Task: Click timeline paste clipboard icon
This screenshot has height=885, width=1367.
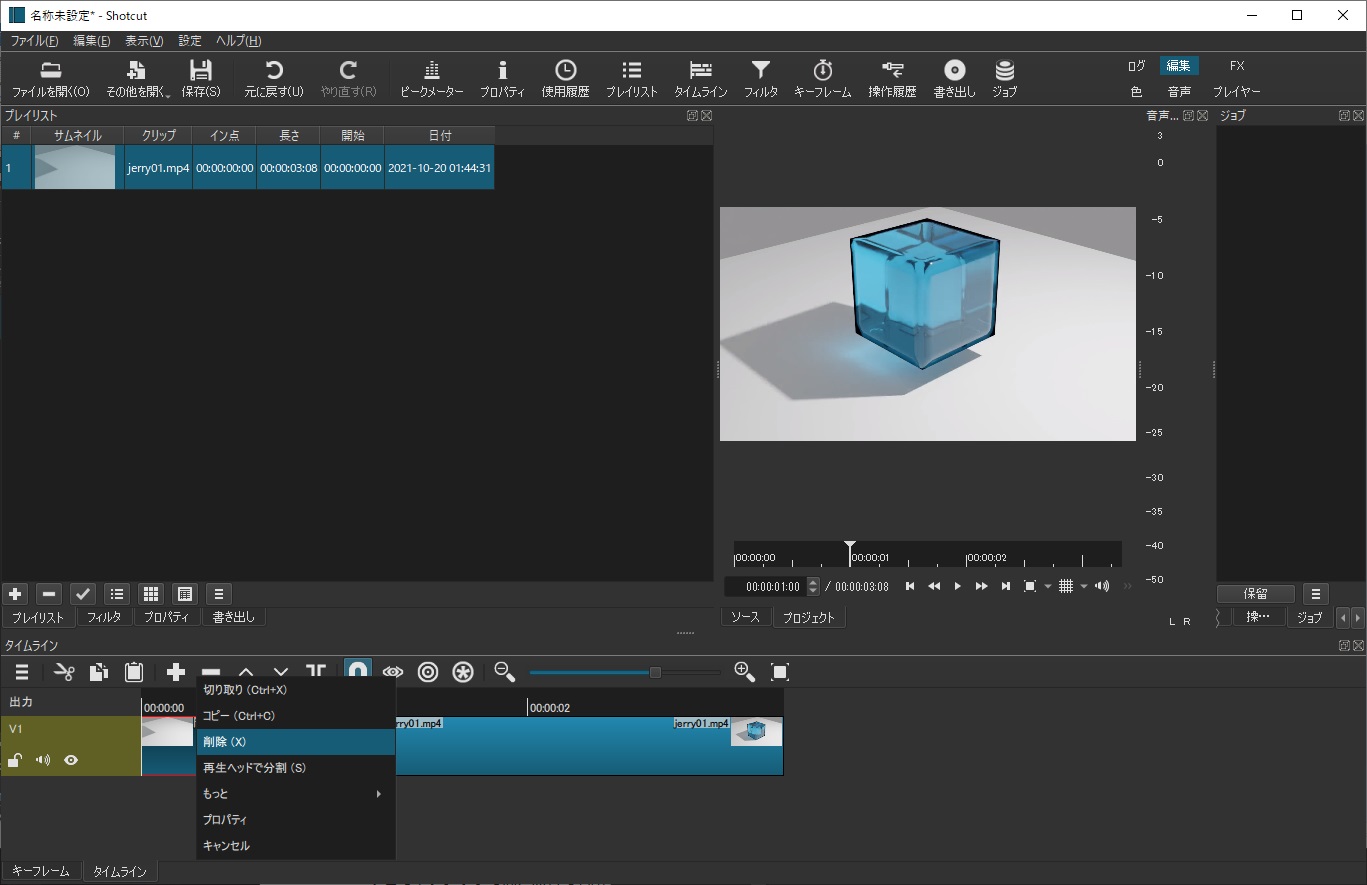Action: coord(134,672)
